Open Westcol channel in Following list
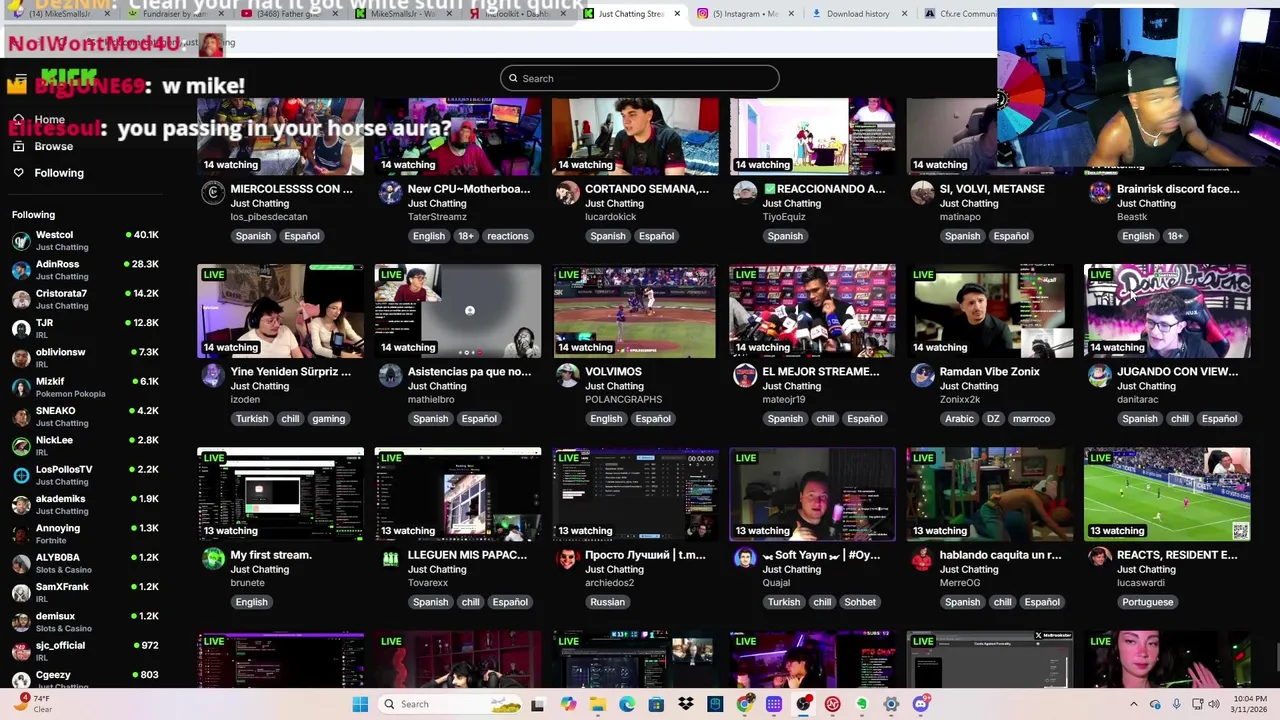1280x720 pixels. (85, 241)
